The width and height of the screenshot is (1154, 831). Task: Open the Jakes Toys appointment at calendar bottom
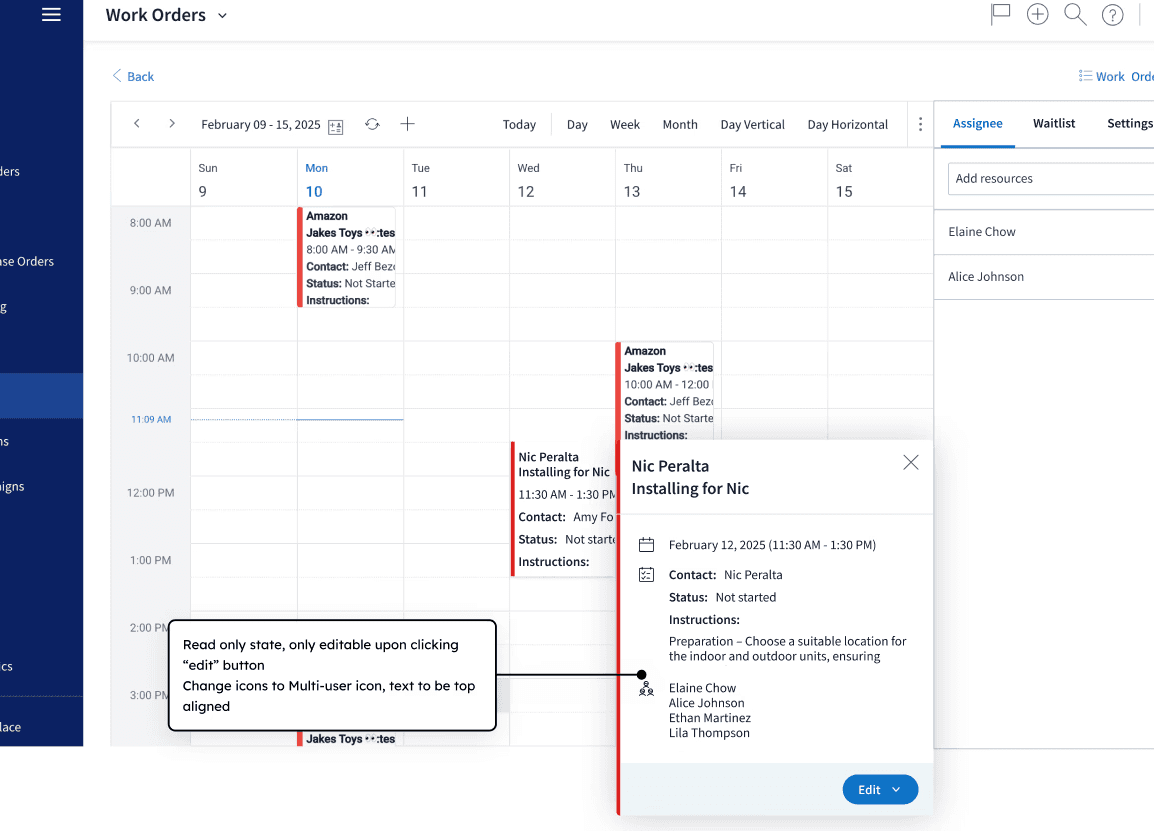point(347,738)
